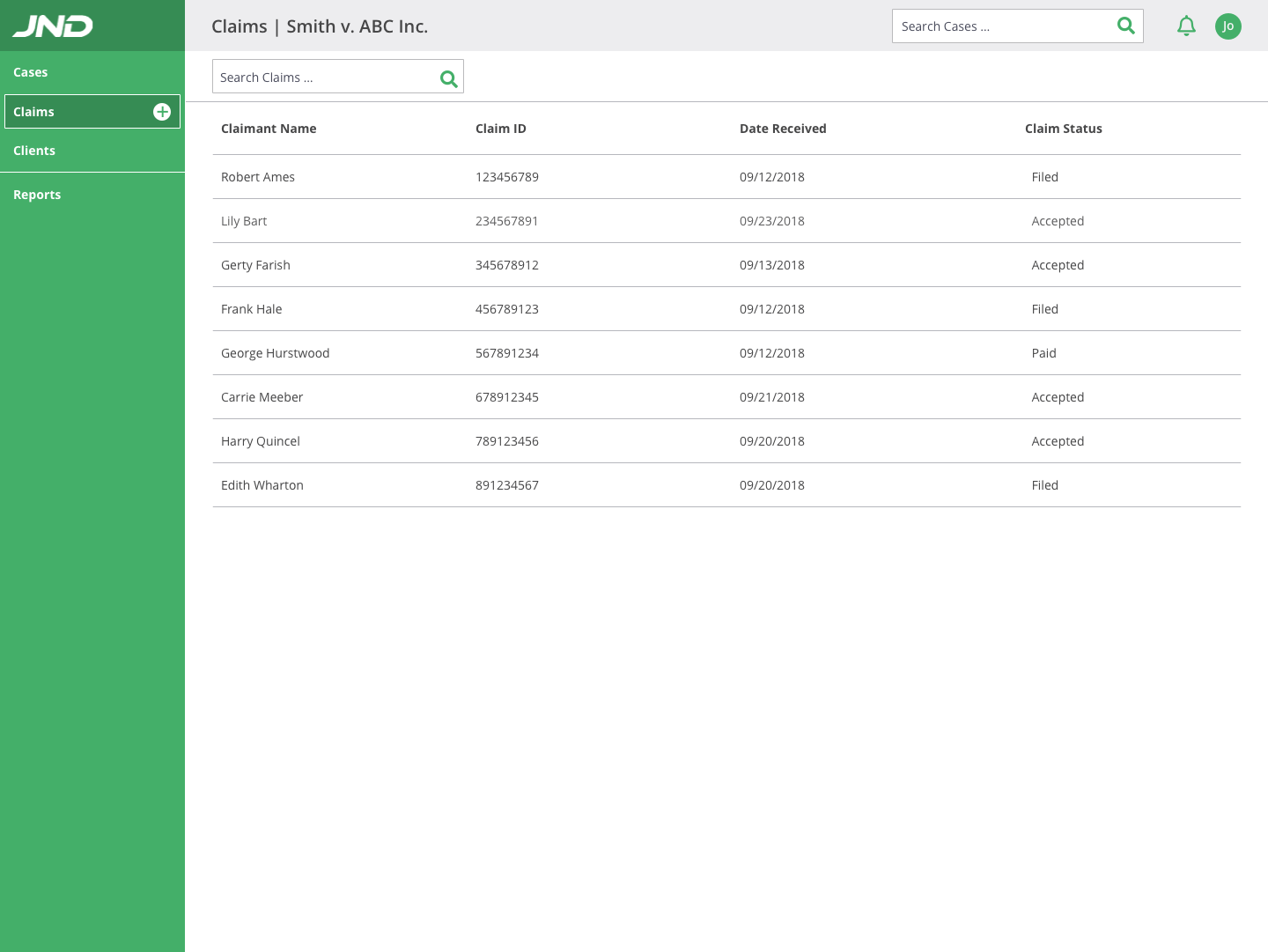Image resolution: width=1268 pixels, height=952 pixels.
Task: Open Robert Ames claim row
Action: tap(258, 177)
